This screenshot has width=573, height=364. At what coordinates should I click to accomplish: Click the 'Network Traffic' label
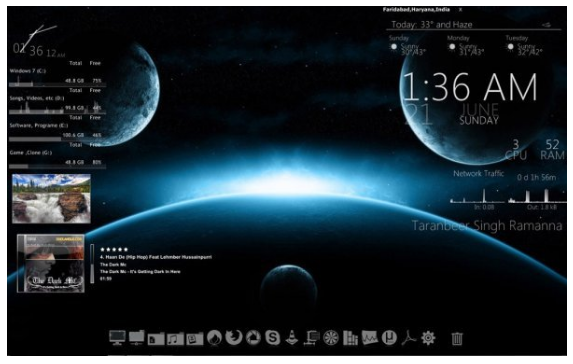(x=478, y=174)
